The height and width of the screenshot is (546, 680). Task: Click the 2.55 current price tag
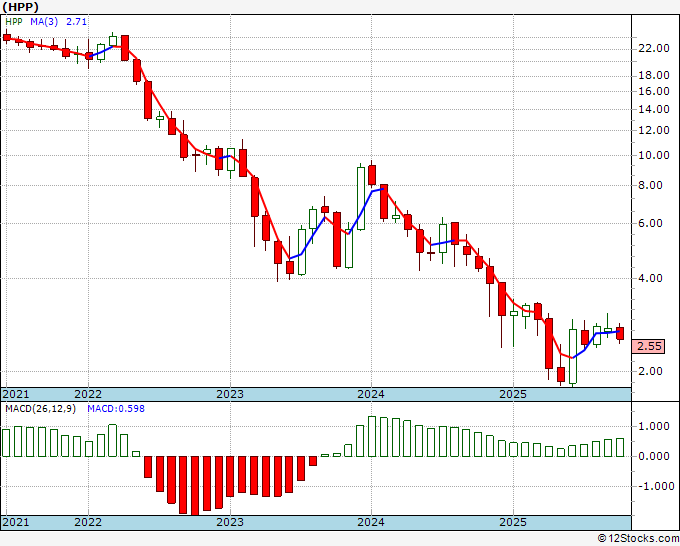(x=648, y=347)
